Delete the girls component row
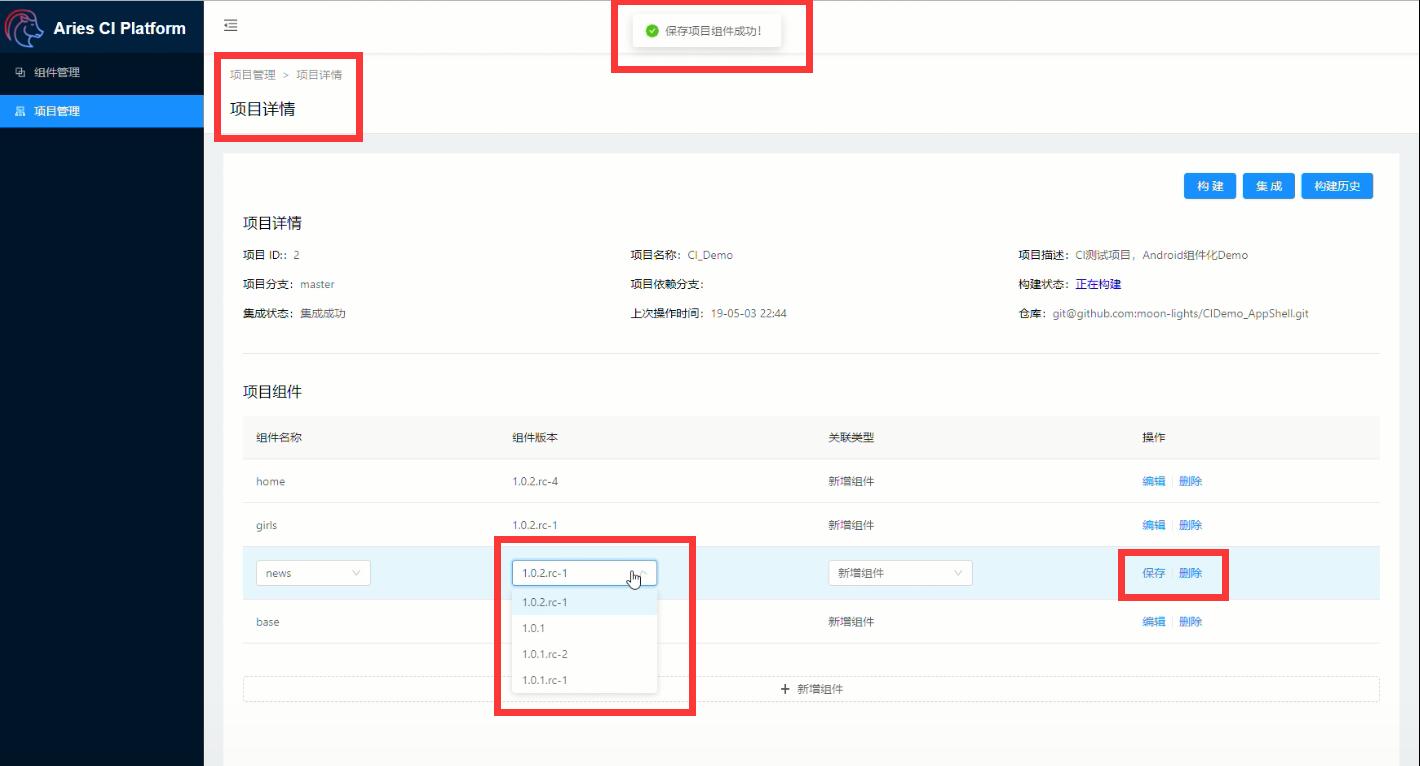1420x766 pixels. [1190, 525]
